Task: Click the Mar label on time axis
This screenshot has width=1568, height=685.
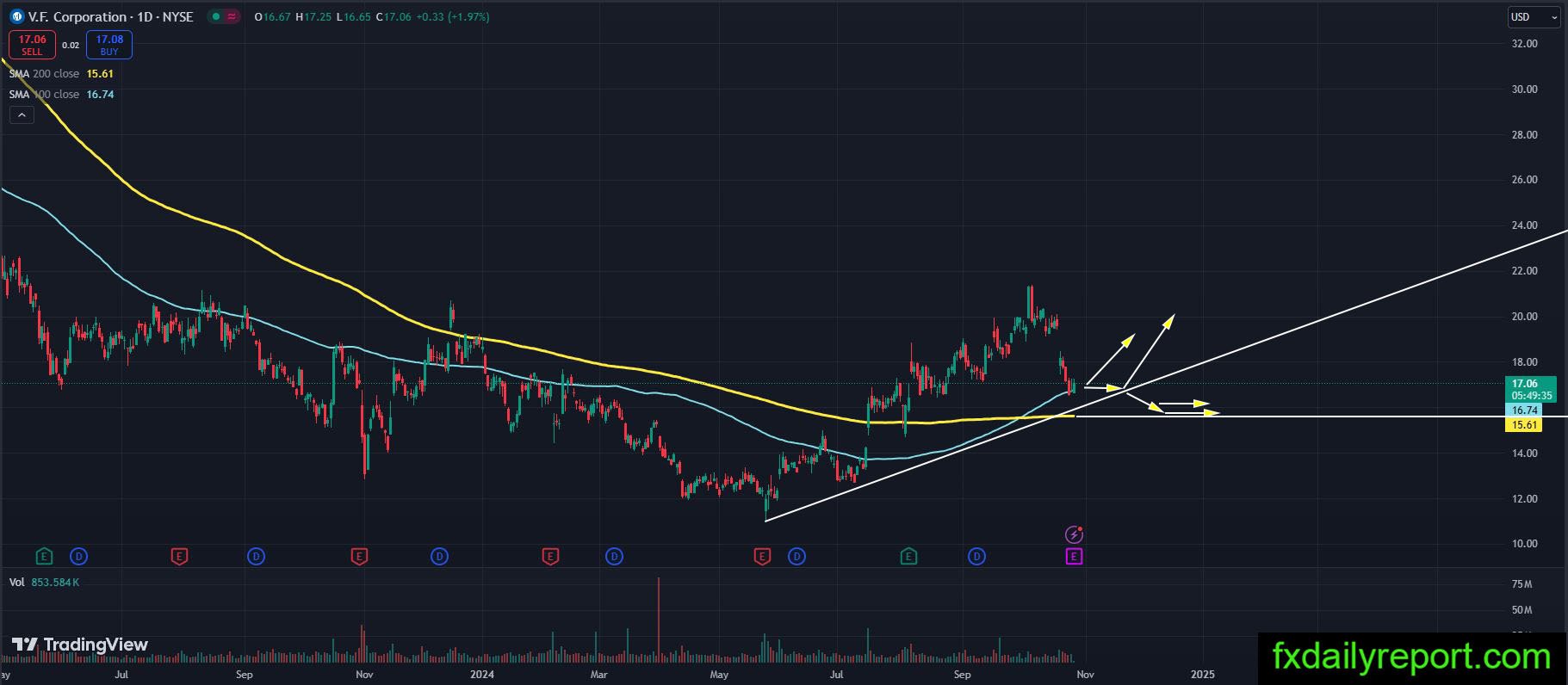Action: pyautogui.click(x=599, y=675)
